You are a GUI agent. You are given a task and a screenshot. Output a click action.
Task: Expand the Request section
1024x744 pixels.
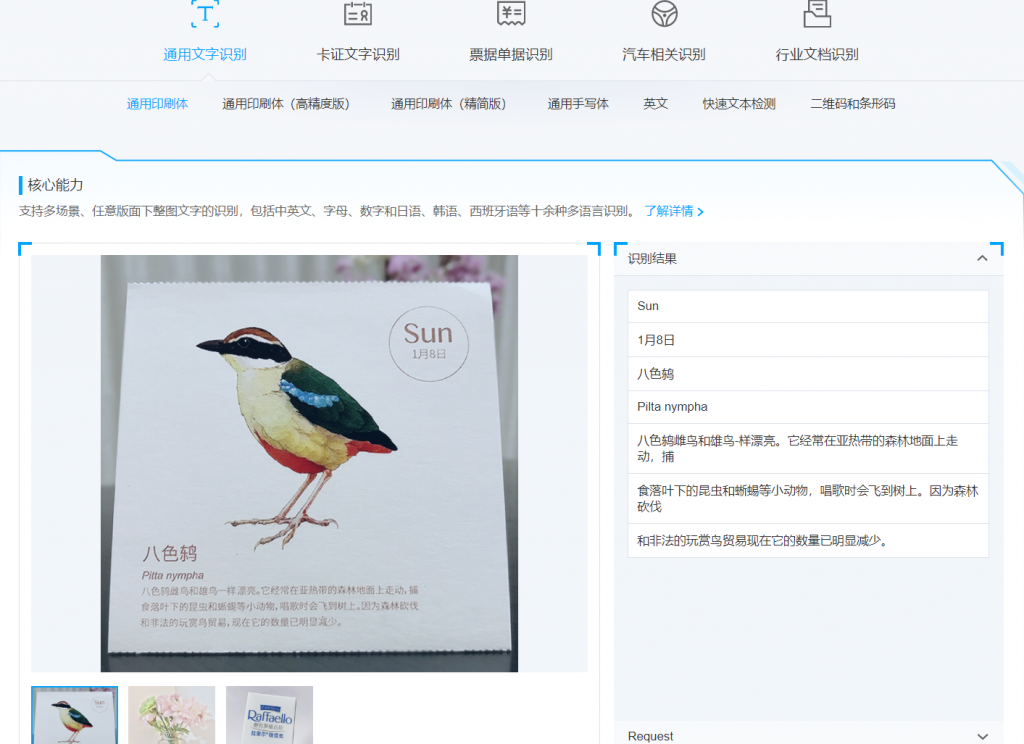click(982, 736)
